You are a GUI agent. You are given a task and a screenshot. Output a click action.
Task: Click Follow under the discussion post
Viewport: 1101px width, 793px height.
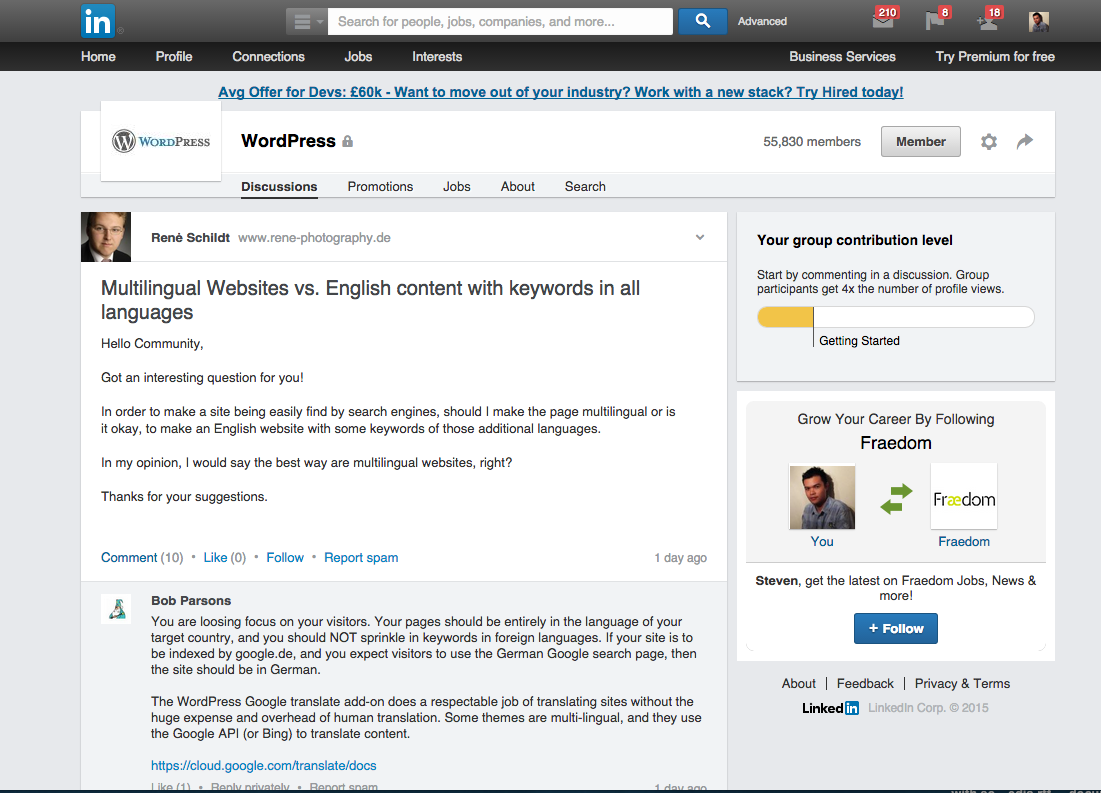(x=285, y=558)
